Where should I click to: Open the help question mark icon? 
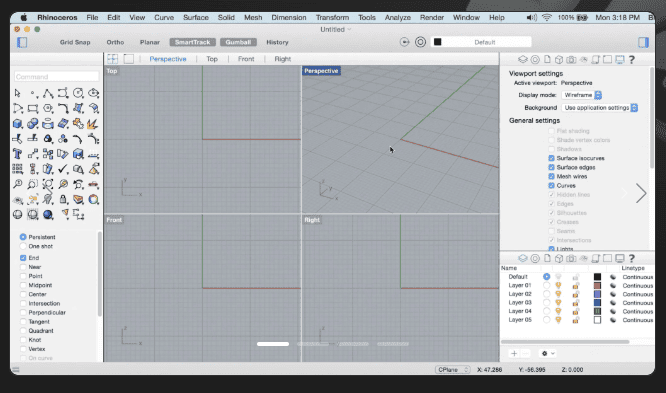coord(632,59)
